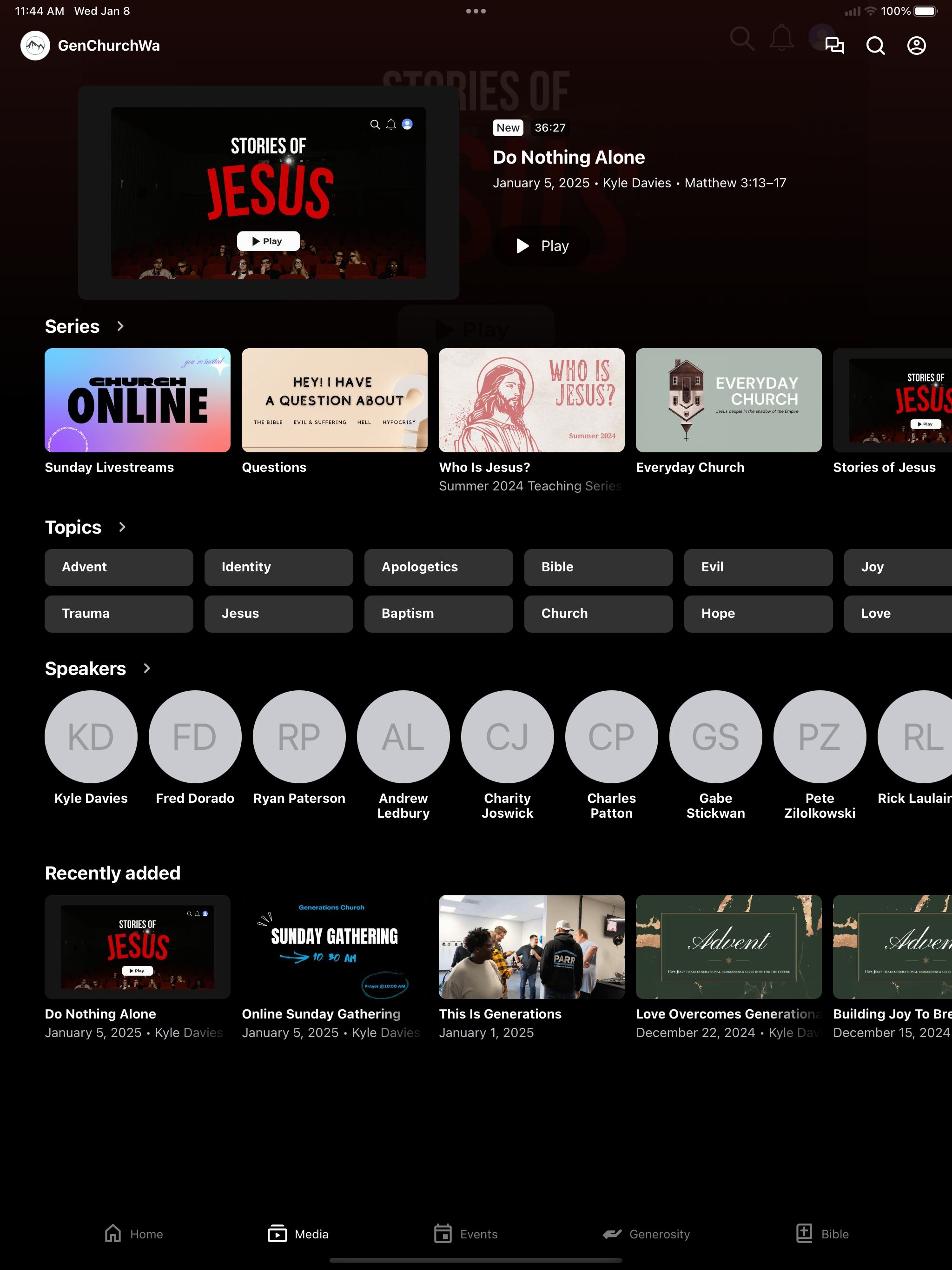This screenshot has width=952, height=1270.
Task: Open the messages chat icon
Action: tap(834, 46)
